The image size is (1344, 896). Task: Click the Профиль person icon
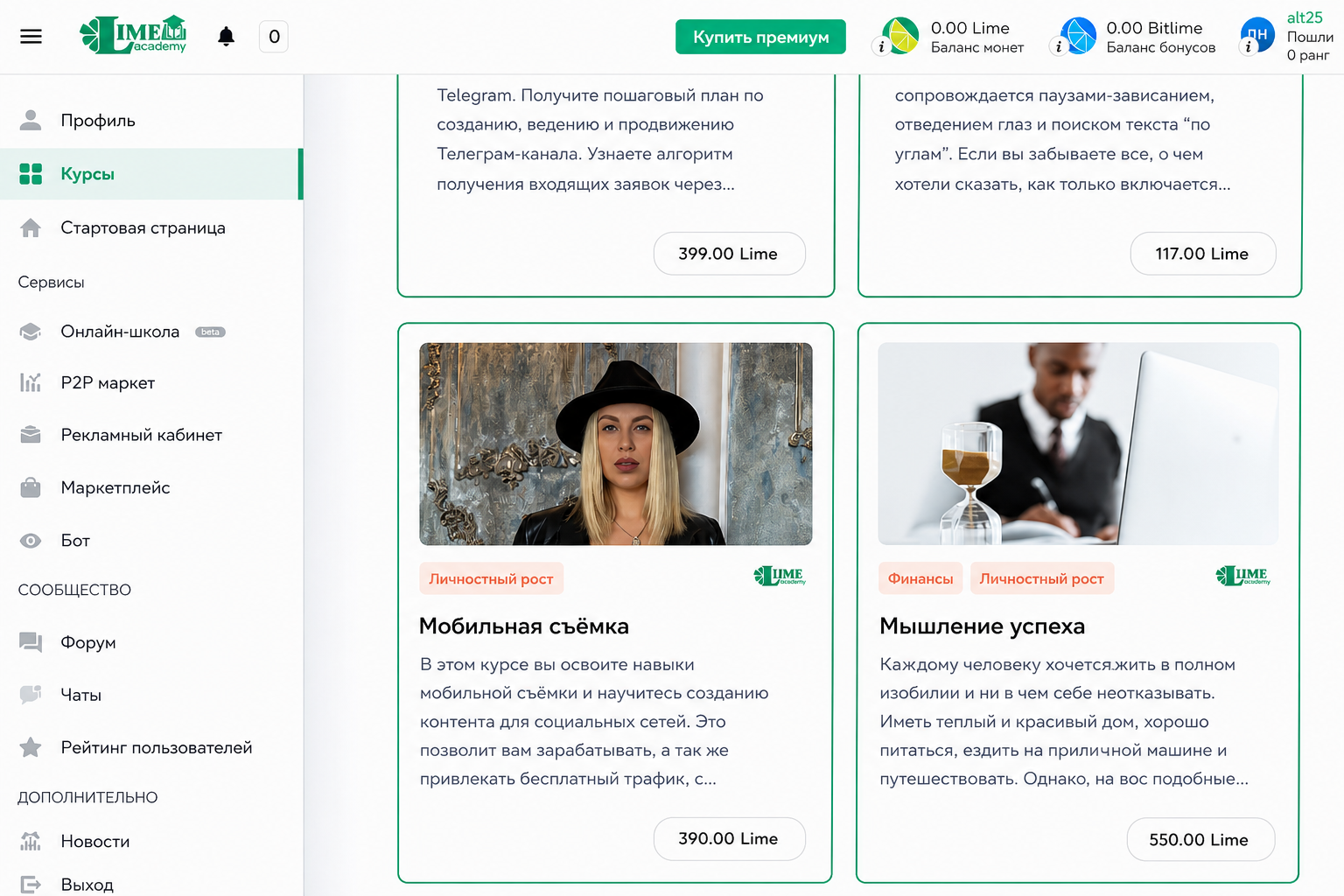pyautogui.click(x=31, y=121)
